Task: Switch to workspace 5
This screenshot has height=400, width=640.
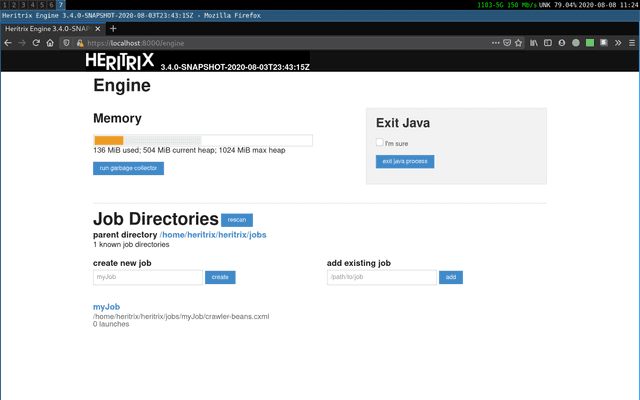Action: (42, 5)
